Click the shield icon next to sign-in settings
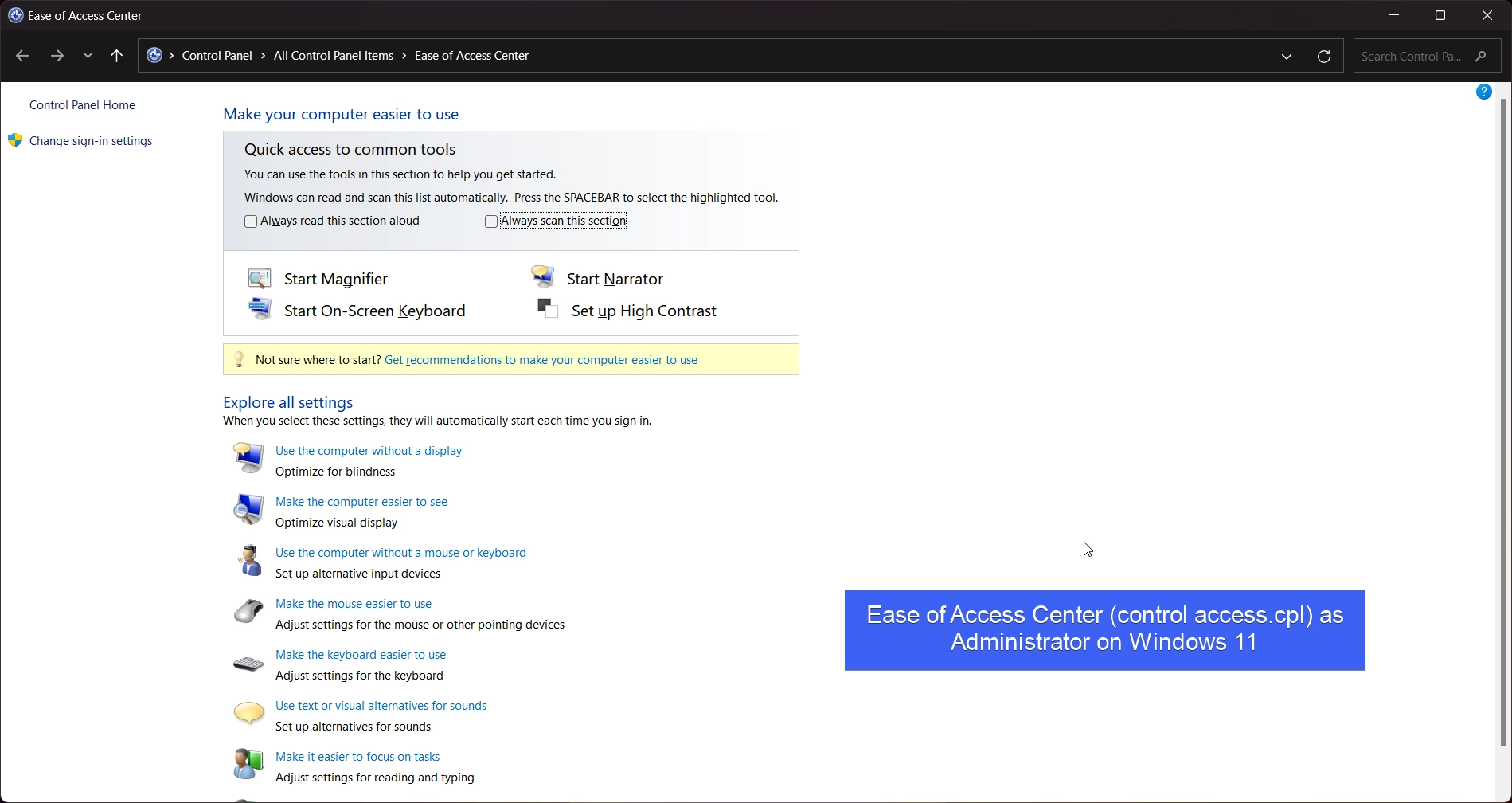 pyautogui.click(x=15, y=140)
